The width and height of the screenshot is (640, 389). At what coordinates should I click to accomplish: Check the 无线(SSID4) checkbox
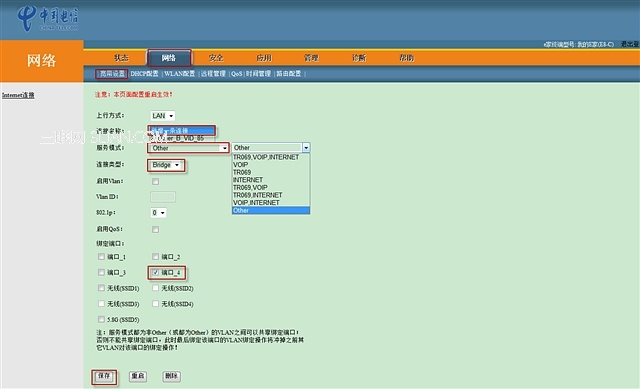pyautogui.click(x=156, y=304)
